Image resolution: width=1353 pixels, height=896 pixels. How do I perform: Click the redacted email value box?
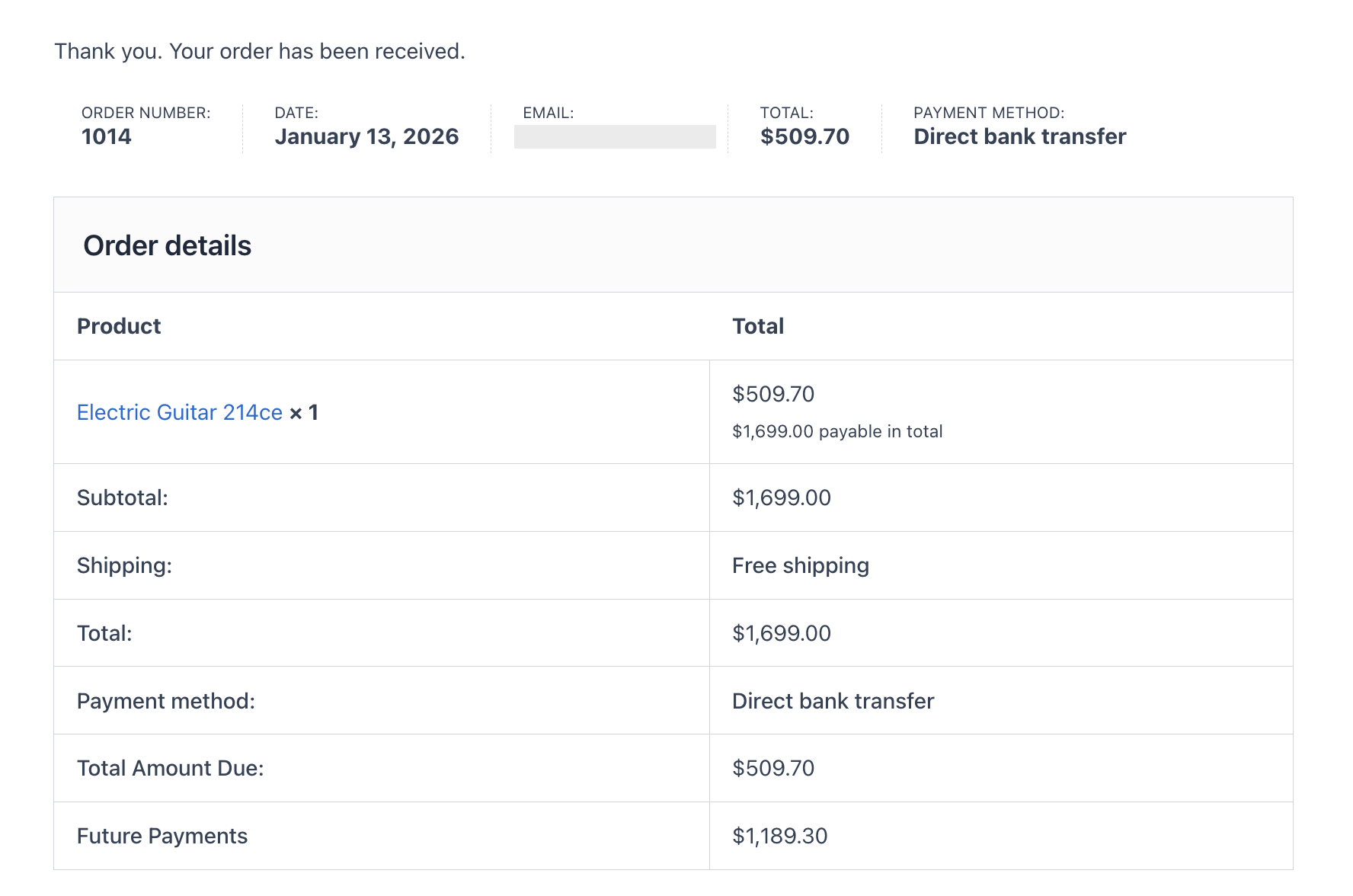point(615,136)
